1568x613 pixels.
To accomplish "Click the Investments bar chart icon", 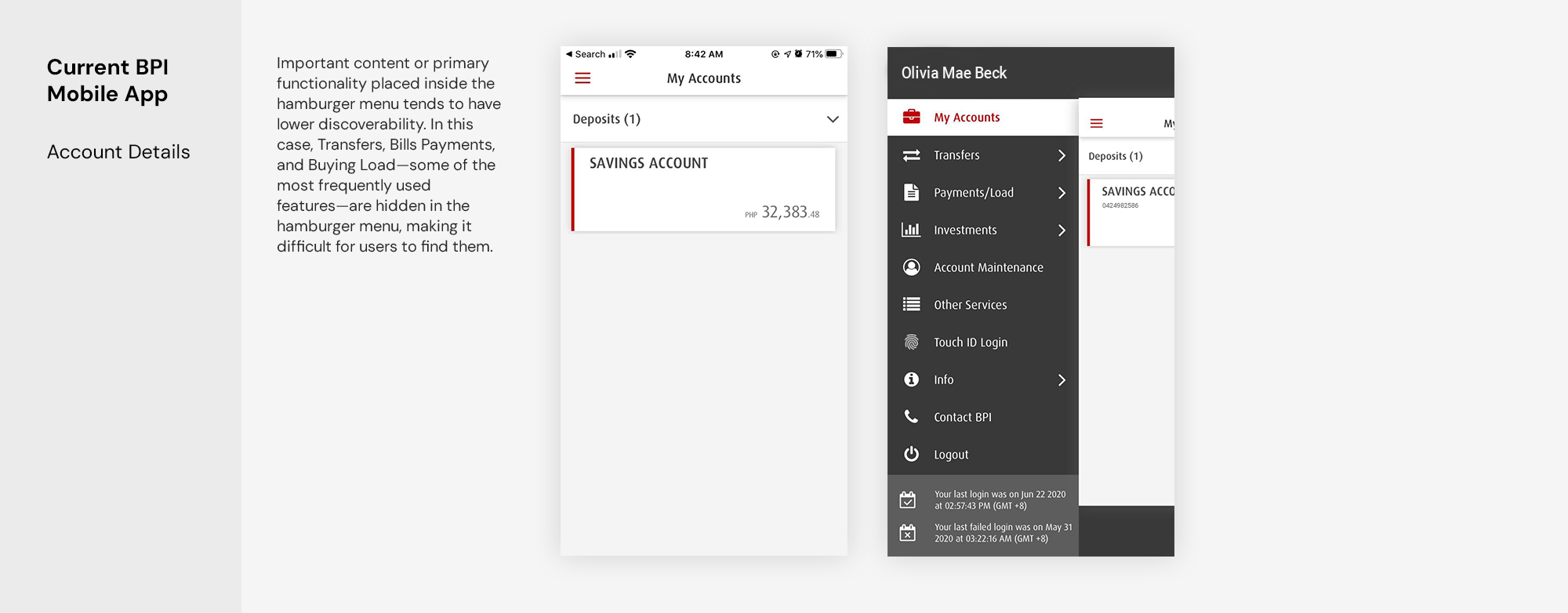I will click(911, 230).
